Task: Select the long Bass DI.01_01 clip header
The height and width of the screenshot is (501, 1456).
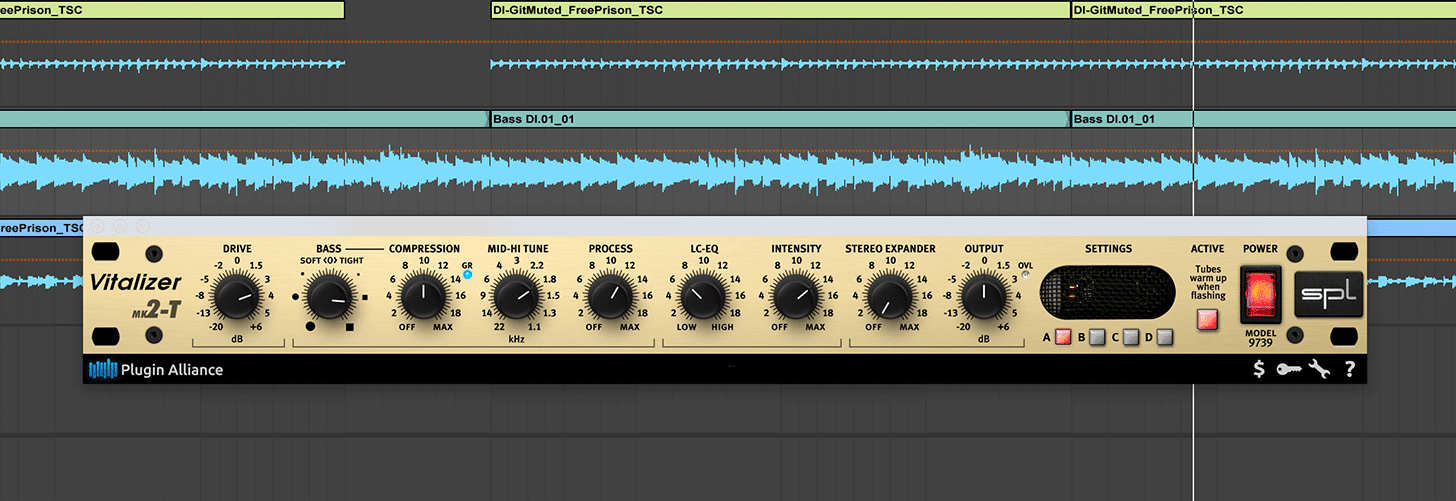Action: pos(780,119)
